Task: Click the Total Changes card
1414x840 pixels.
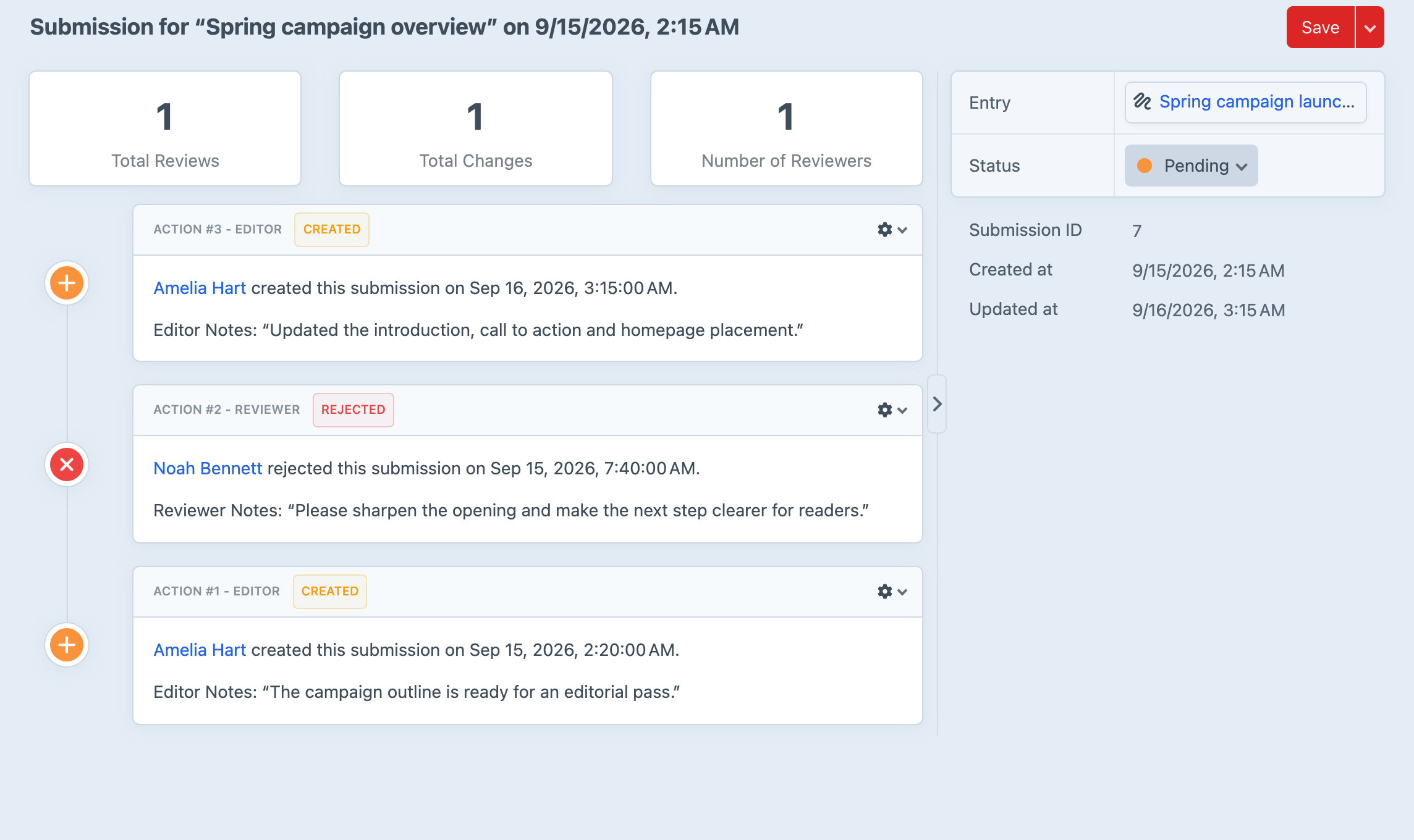Action: pyautogui.click(x=476, y=128)
